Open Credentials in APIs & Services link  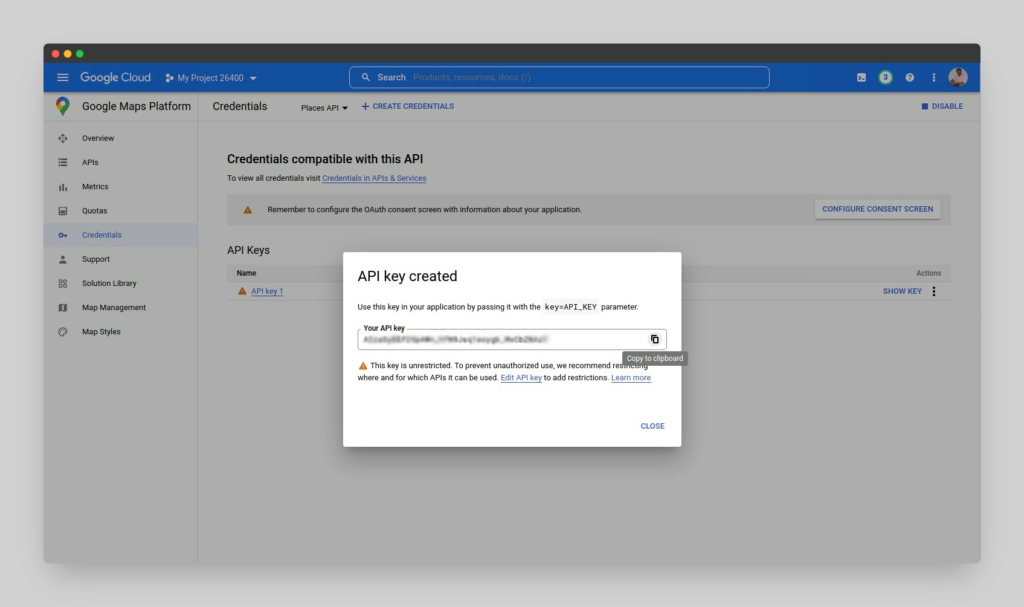[374, 178]
